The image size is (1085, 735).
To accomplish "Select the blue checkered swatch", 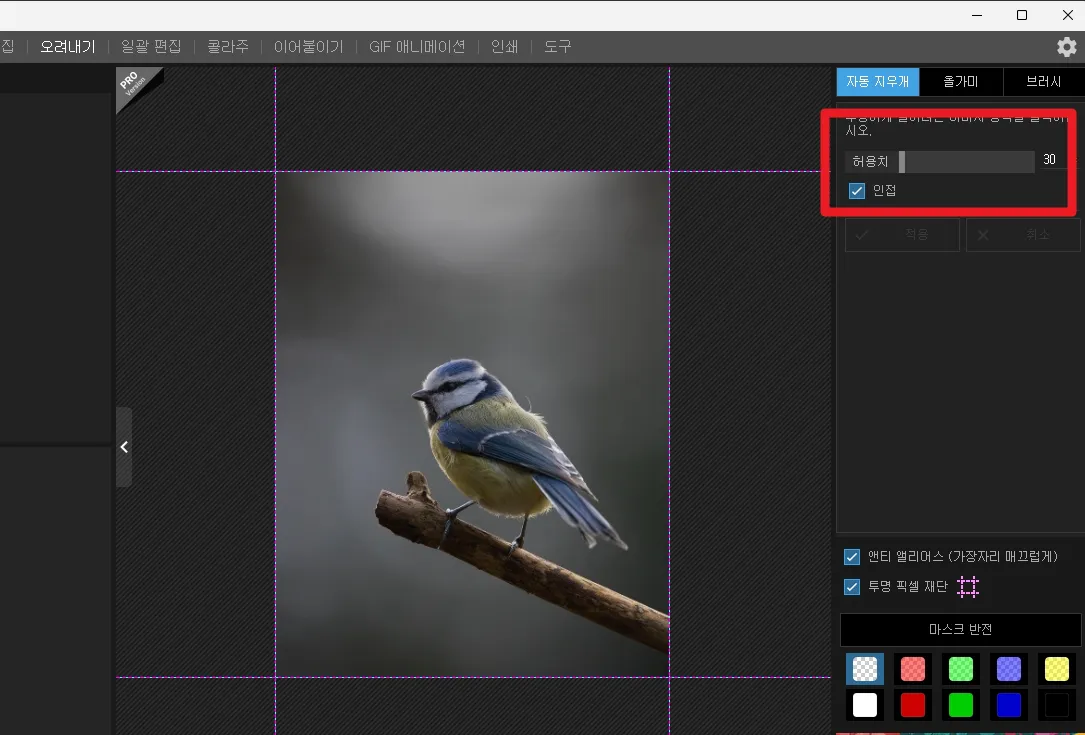I will (1008, 669).
